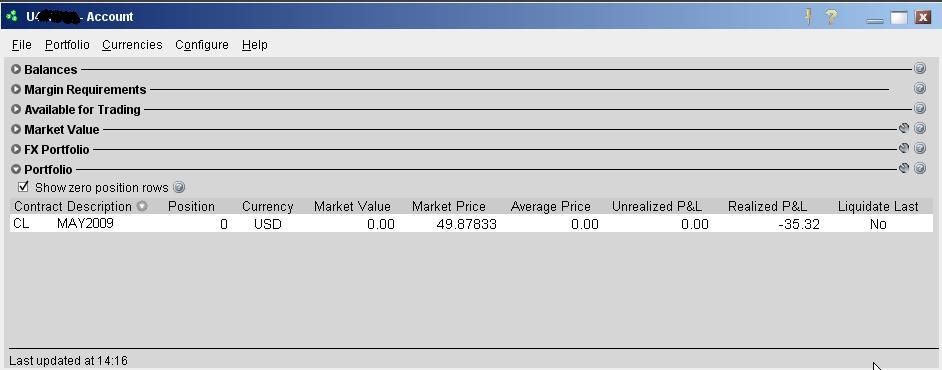
Task: Click the Liquidate Last column header
Action: pyautogui.click(x=878, y=207)
